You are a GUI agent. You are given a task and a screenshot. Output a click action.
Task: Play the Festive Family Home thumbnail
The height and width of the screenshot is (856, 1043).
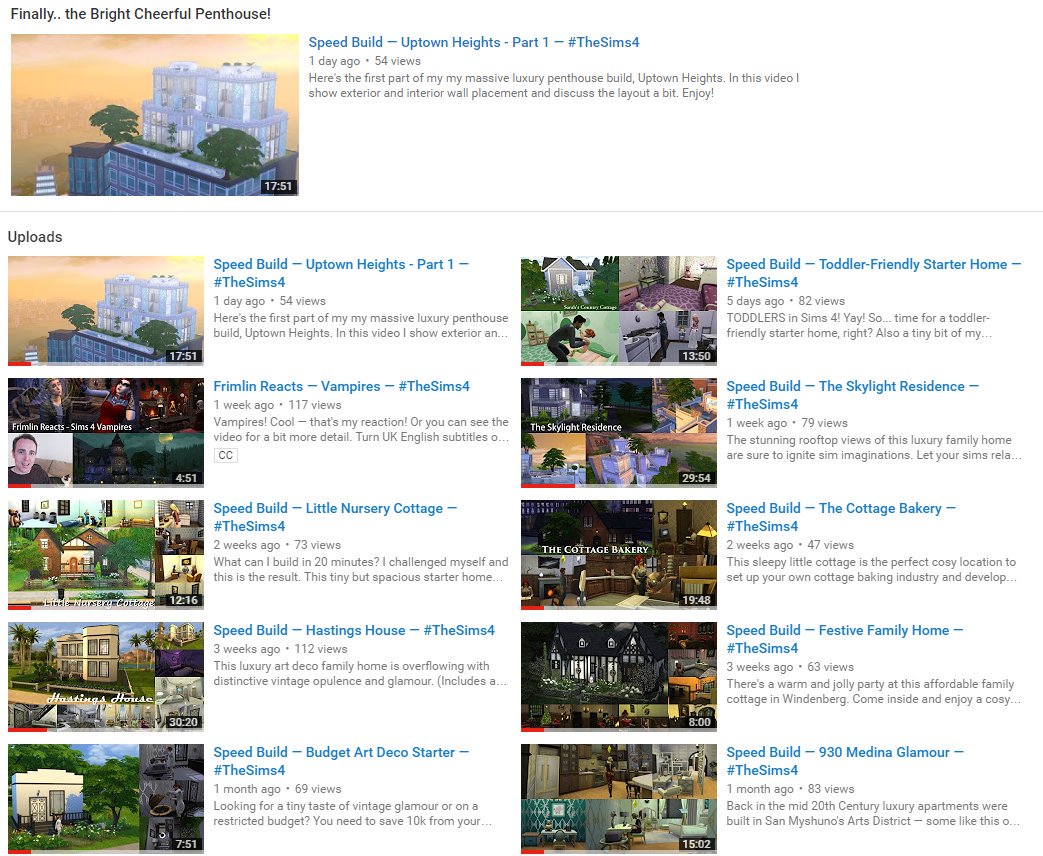click(619, 676)
